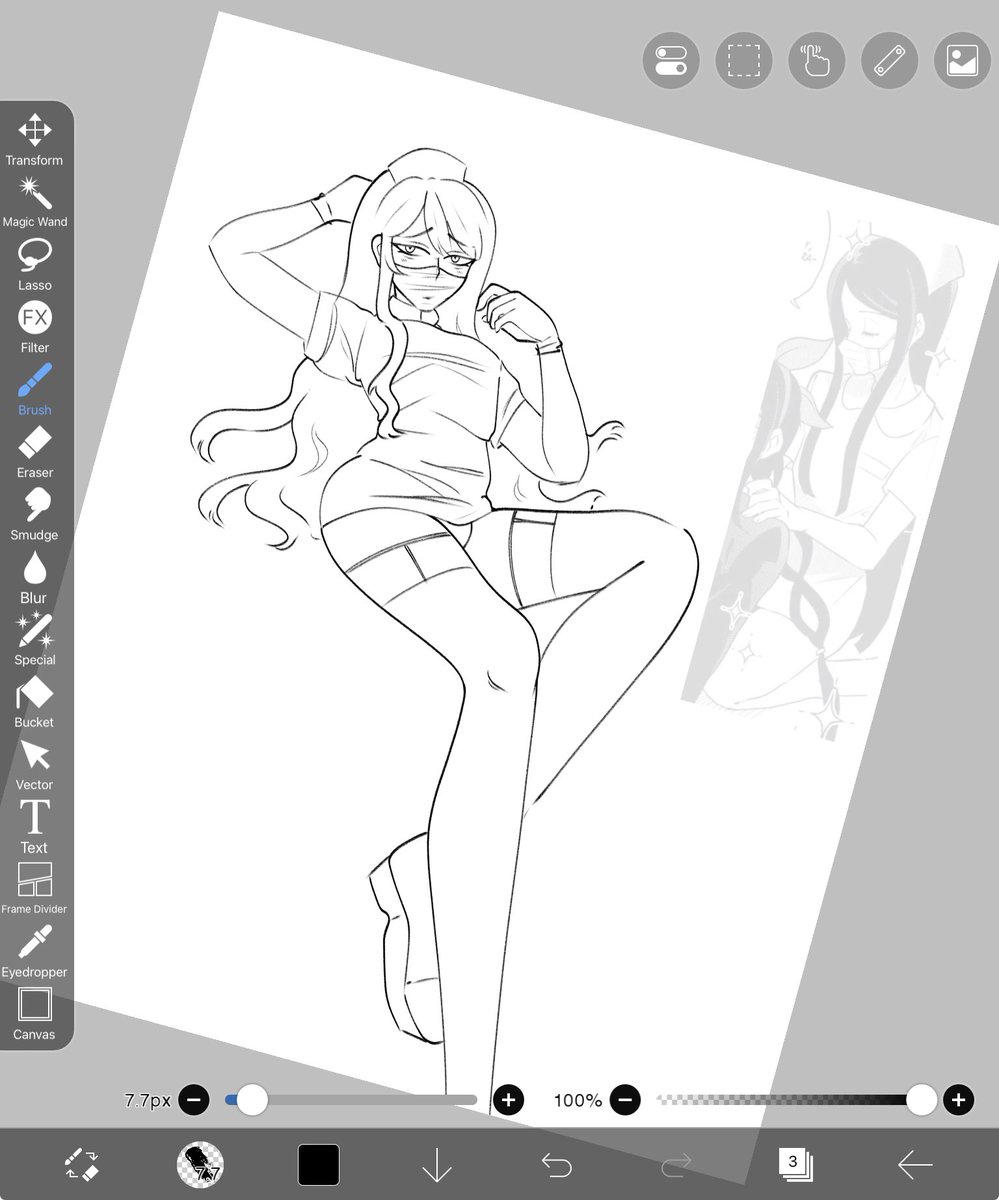Image resolution: width=999 pixels, height=1200 pixels.
Task: Select the Lasso tool
Action: (35, 265)
